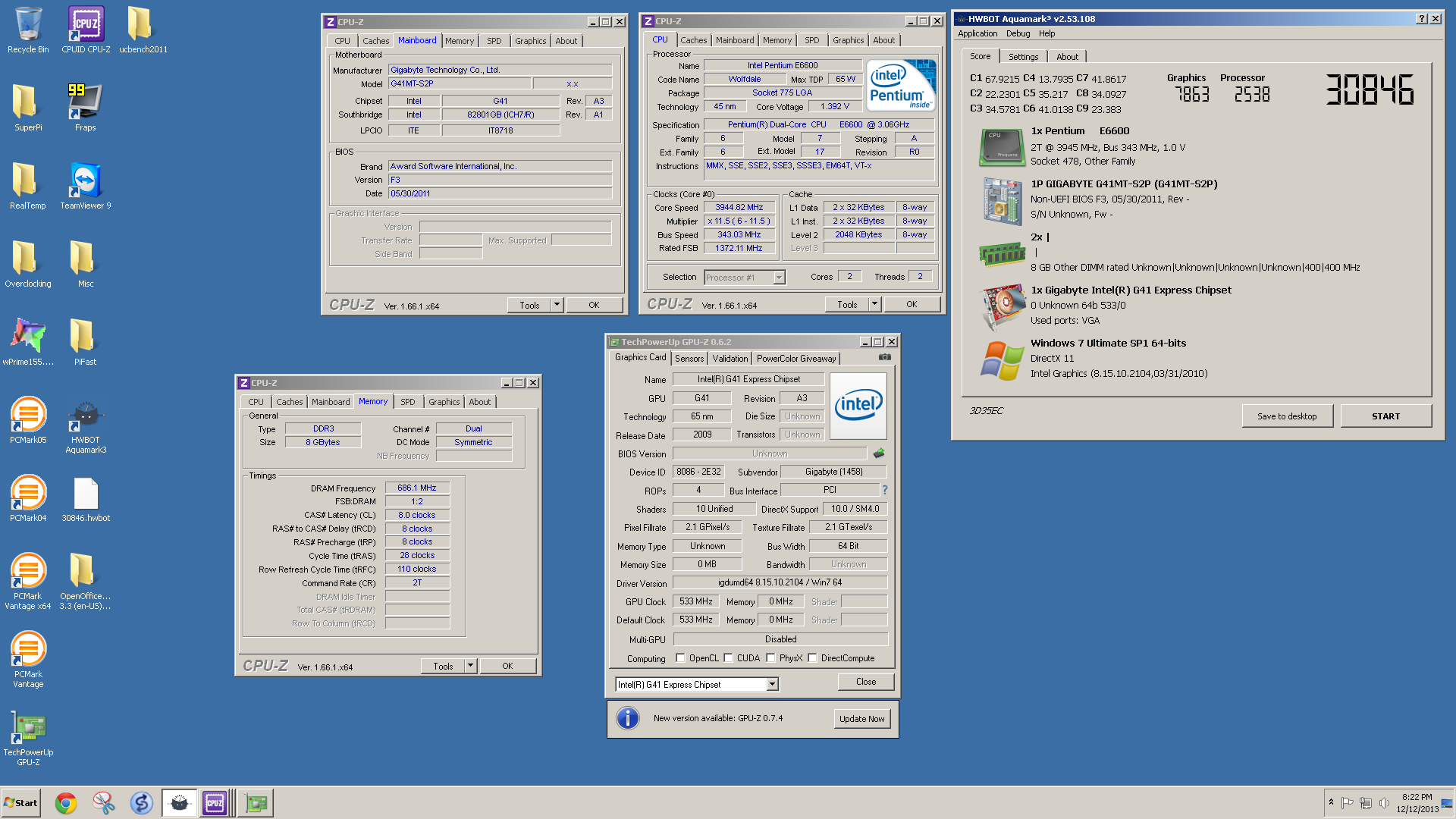The image size is (1456, 819).
Task: Open the OpenOffice 3.3 folder
Action: click(x=86, y=582)
